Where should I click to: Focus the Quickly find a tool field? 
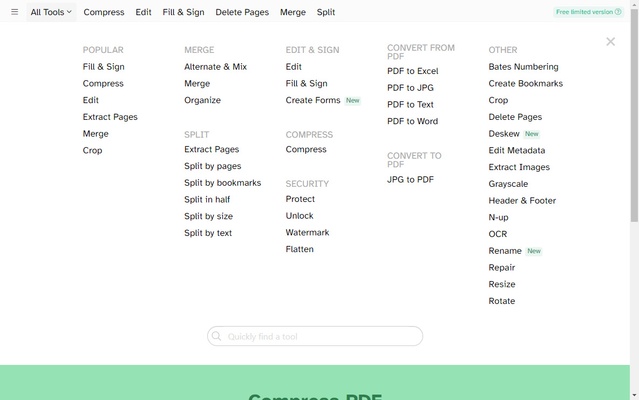point(315,336)
